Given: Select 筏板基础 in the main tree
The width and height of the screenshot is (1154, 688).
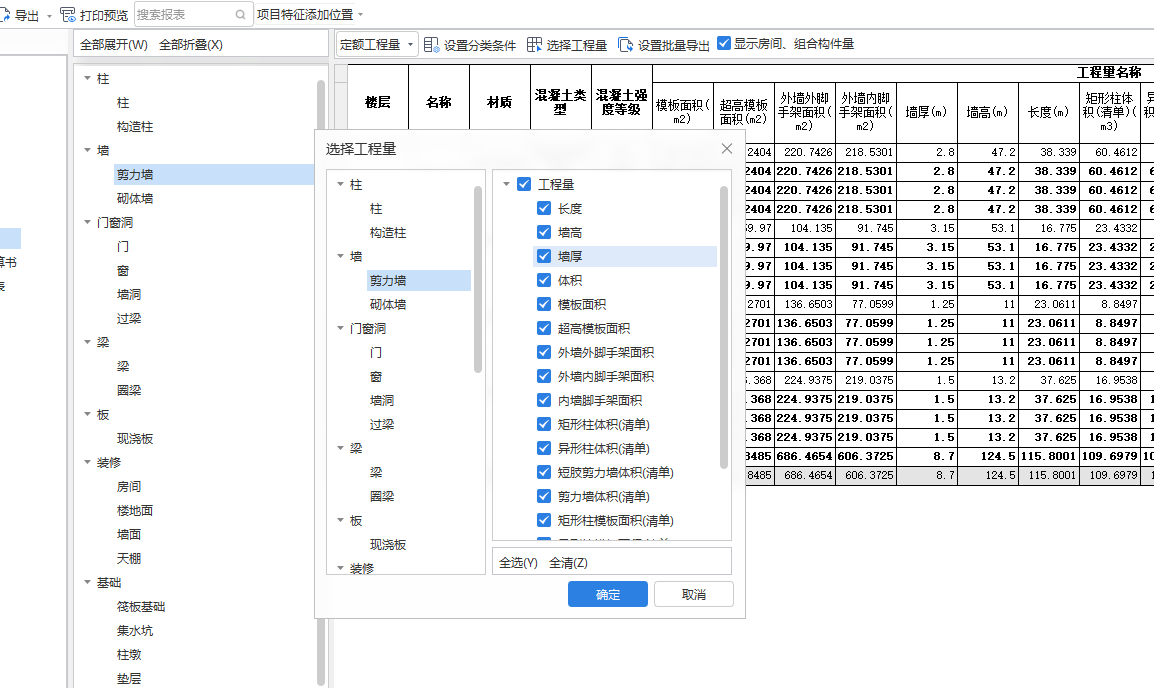Looking at the screenshot, I should click(141, 606).
